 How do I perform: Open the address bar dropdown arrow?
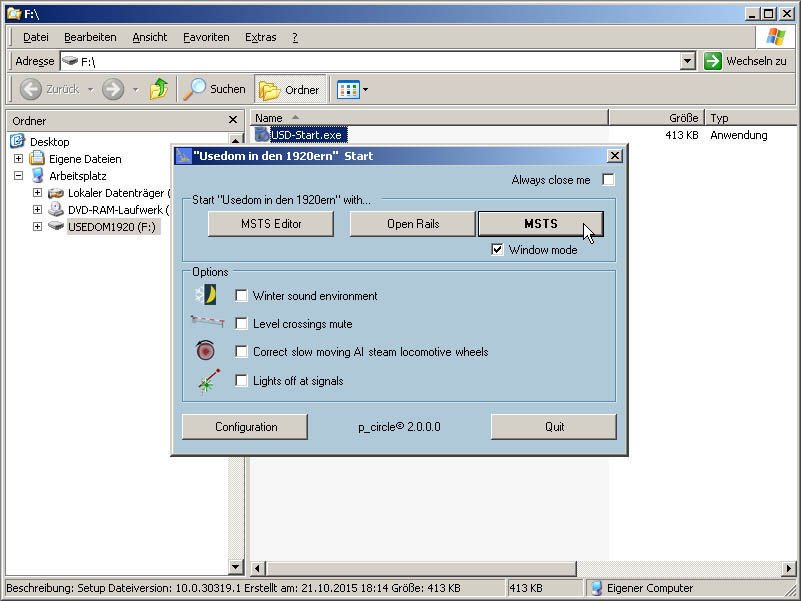point(687,61)
